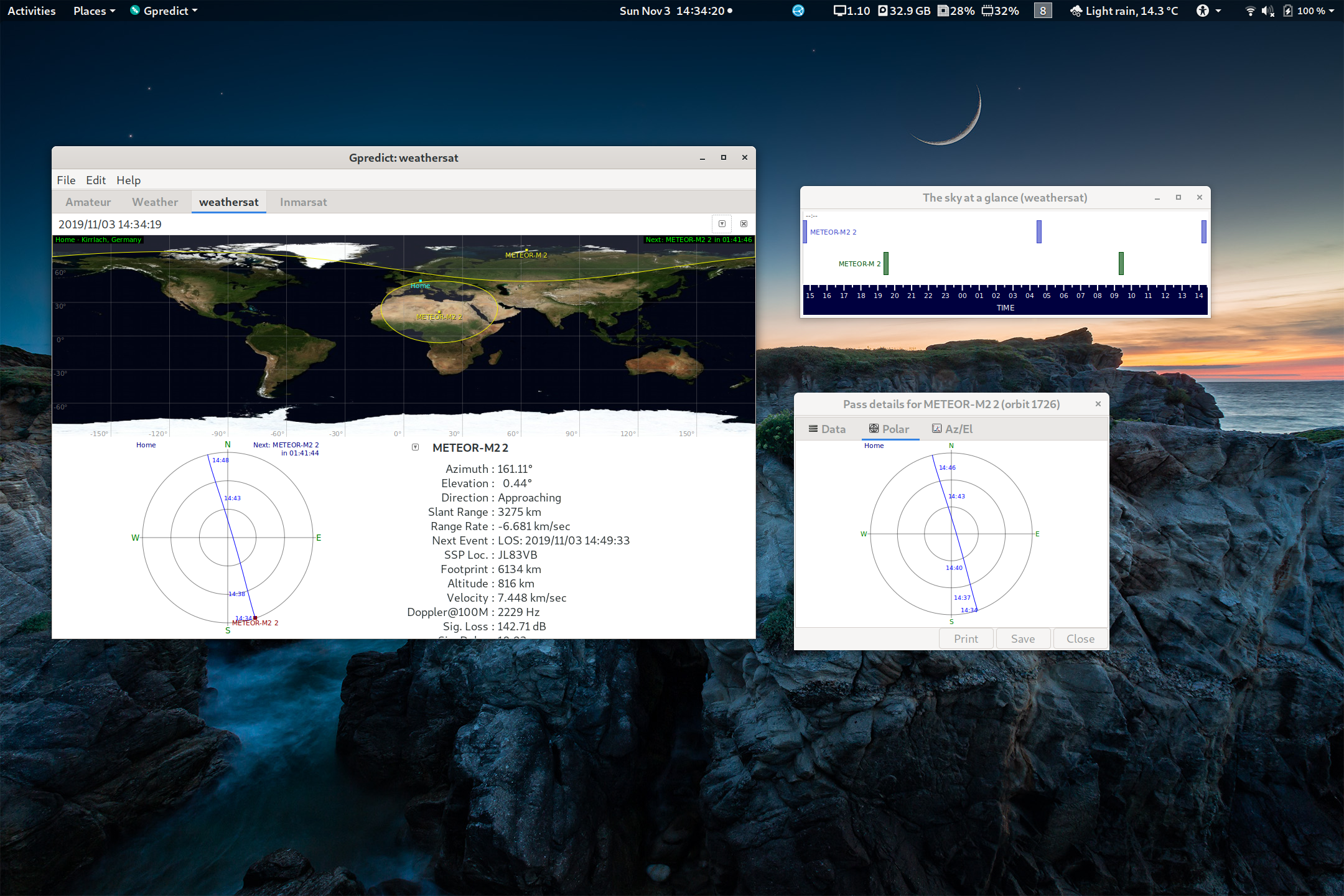Click the first green METEOR-M 2 pass bar
The height and width of the screenshot is (896, 1344).
click(886, 263)
